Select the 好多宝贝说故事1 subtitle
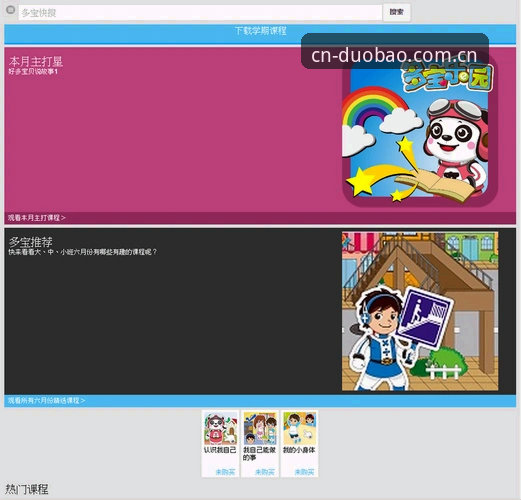Image resolution: width=521 pixels, height=500 pixels. click(x=33, y=71)
